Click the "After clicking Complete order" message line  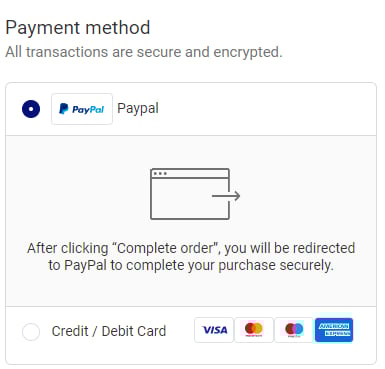(x=191, y=248)
